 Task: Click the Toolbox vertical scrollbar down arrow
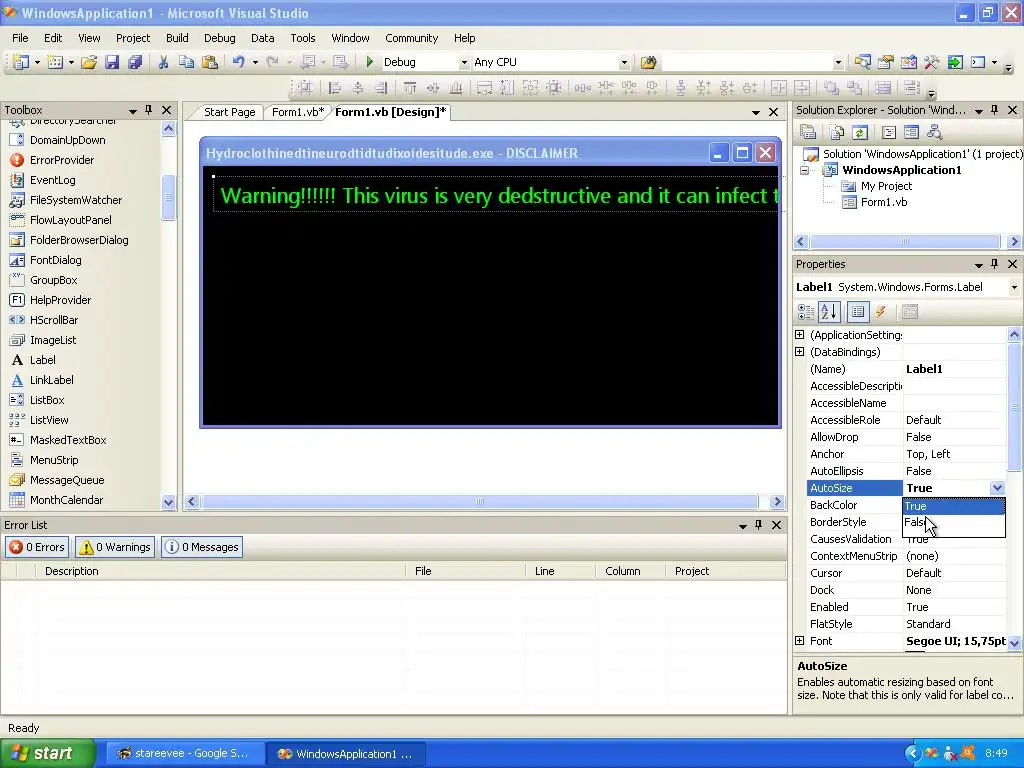pyautogui.click(x=168, y=502)
